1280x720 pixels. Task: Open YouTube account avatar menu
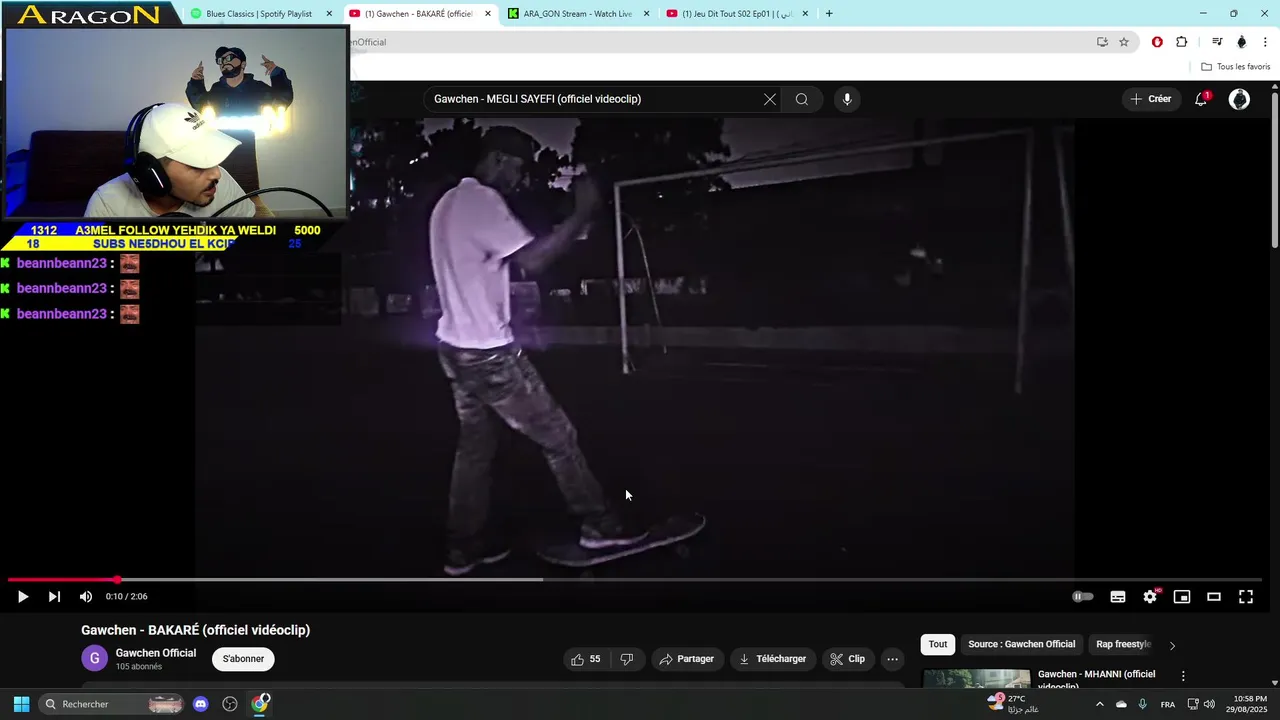(x=1239, y=99)
